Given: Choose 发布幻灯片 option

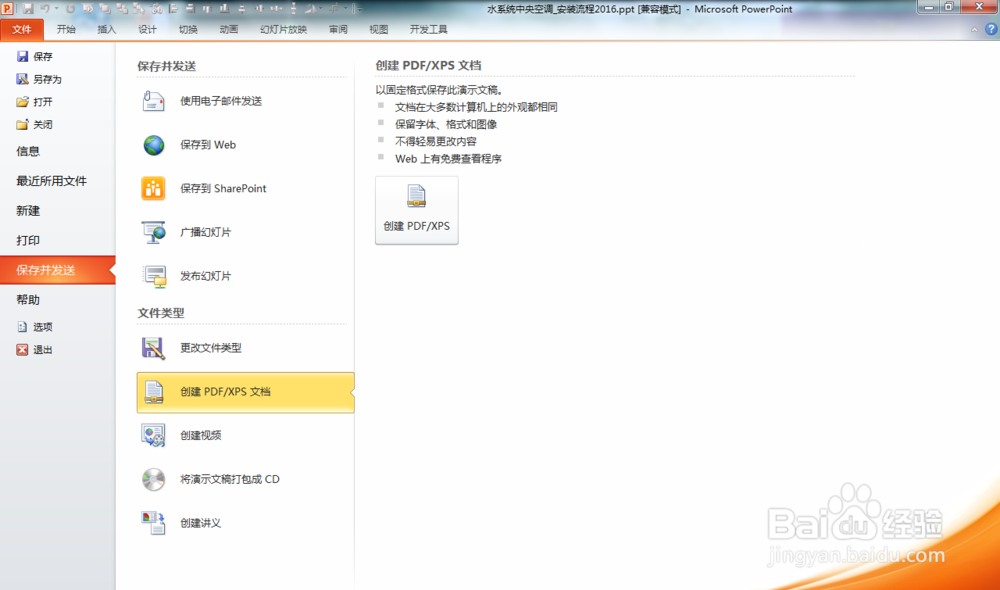Looking at the screenshot, I should [245, 276].
